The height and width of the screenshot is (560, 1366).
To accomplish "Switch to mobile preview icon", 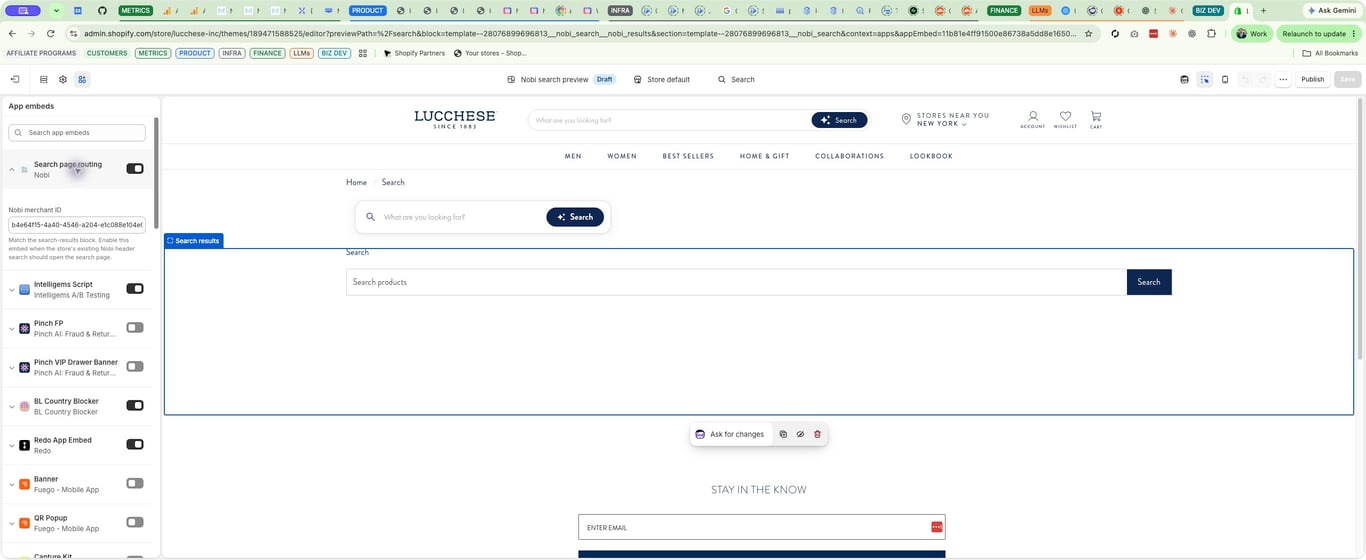I will [x=1225, y=79].
